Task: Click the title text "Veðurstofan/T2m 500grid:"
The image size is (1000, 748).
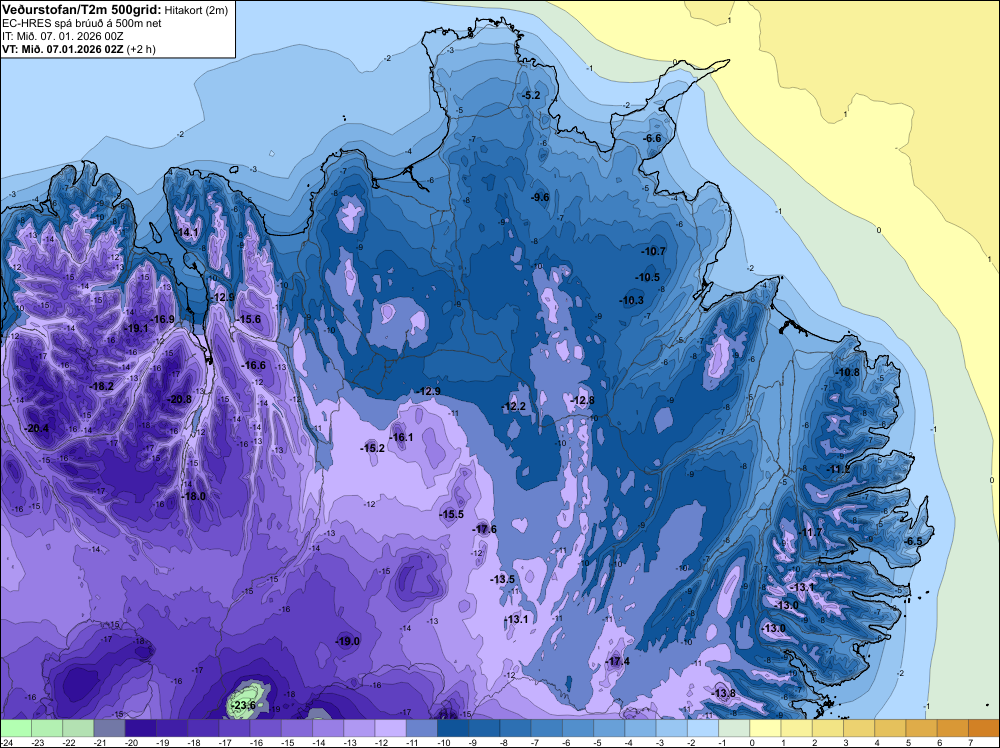Action: (x=82, y=10)
